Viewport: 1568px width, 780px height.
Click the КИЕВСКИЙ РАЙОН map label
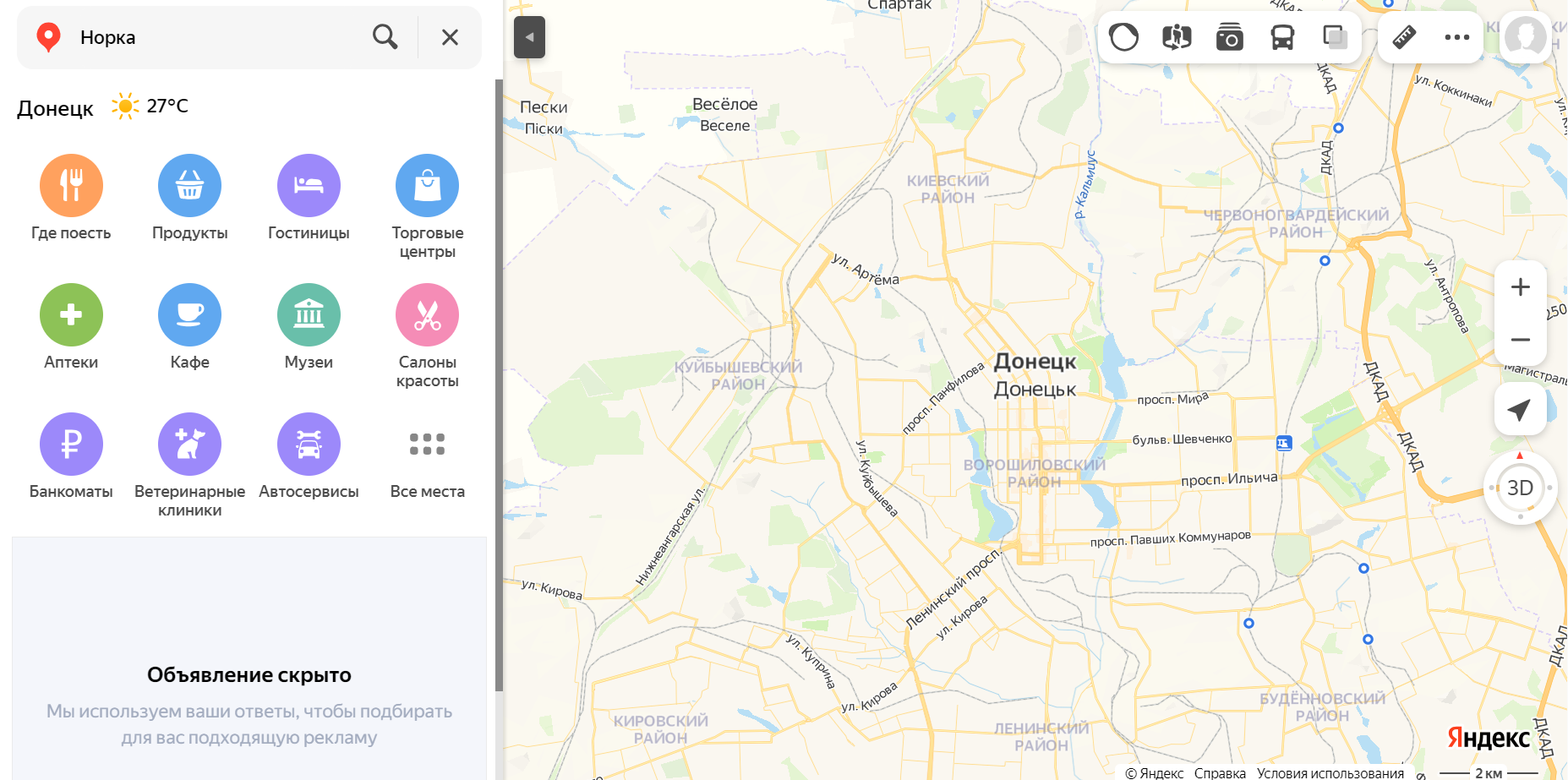point(948,189)
